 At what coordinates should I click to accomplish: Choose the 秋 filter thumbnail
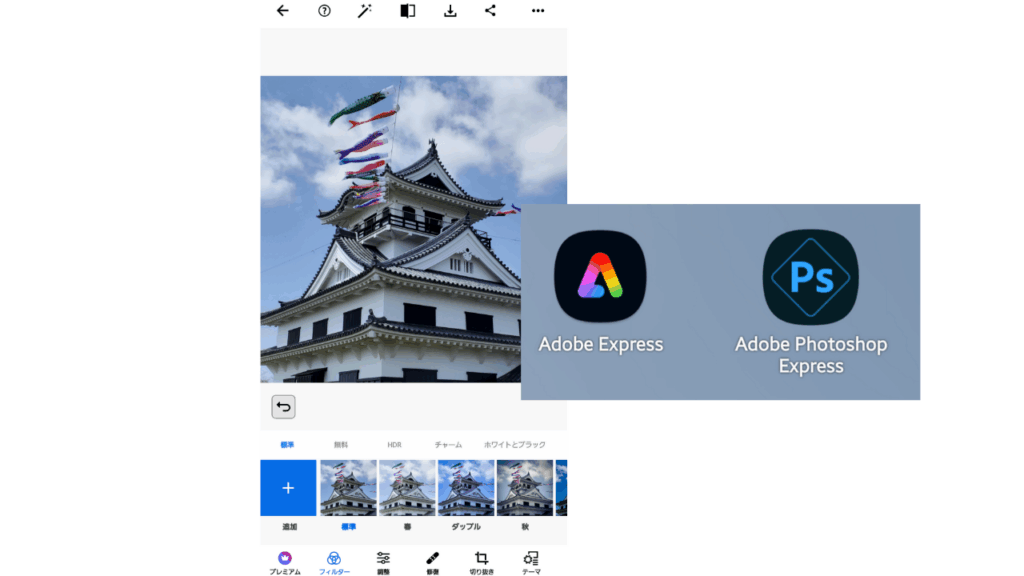(524, 488)
